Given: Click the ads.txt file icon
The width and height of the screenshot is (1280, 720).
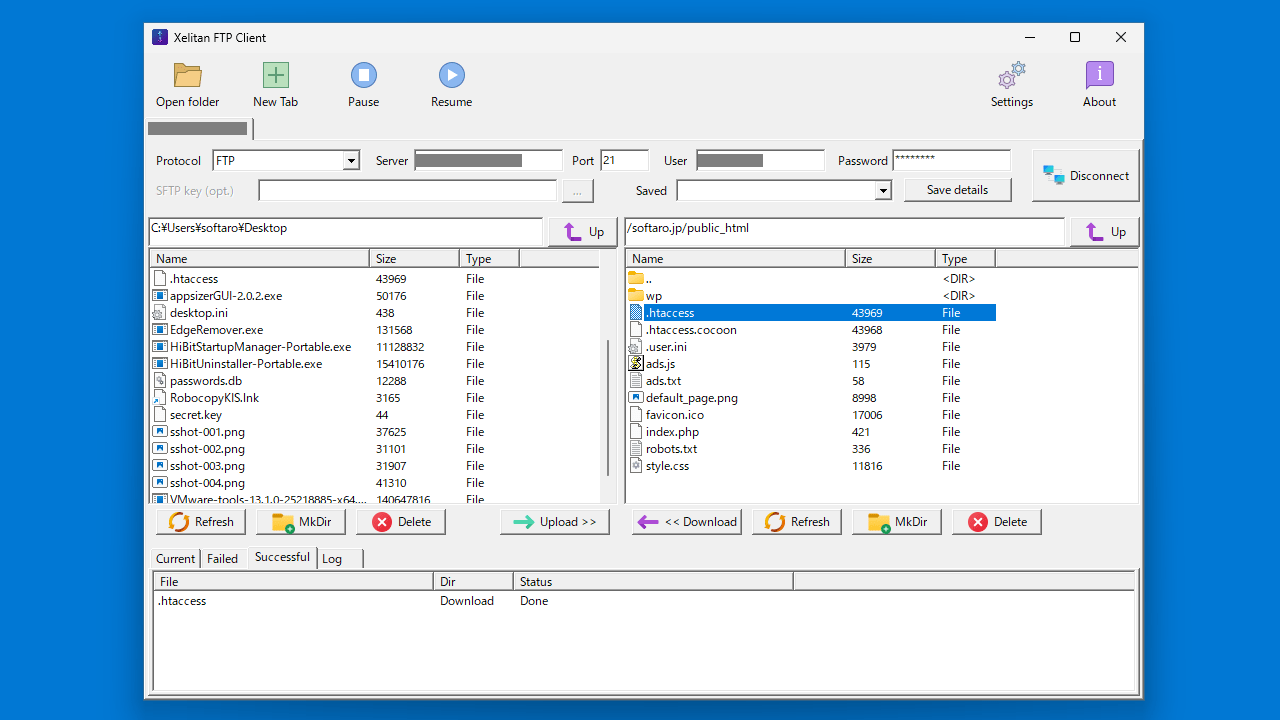Looking at the screenshot, I should click(636, 381).
